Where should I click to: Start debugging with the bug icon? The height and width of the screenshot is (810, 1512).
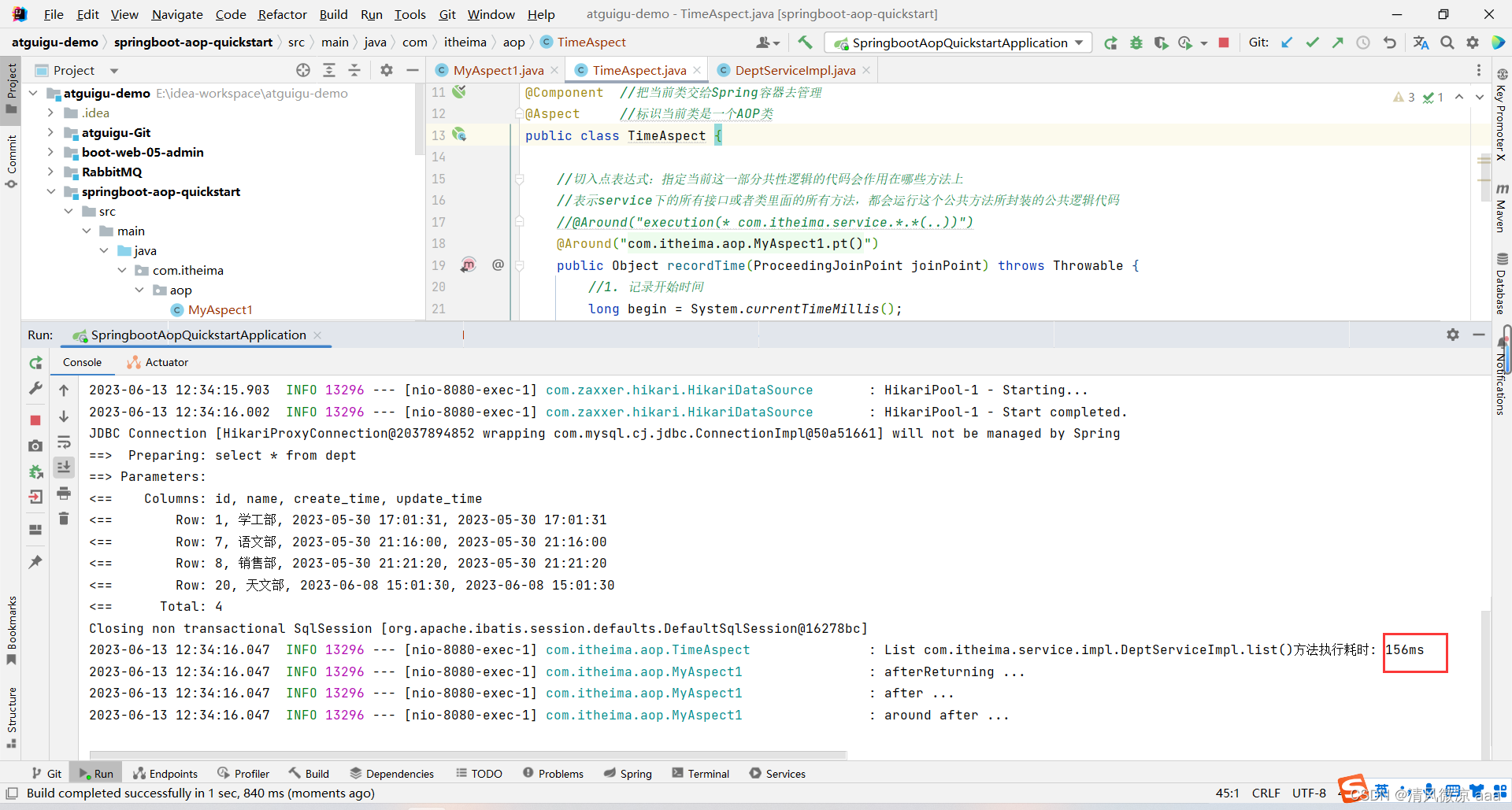pyautogui.click(x=1136, y=43)
